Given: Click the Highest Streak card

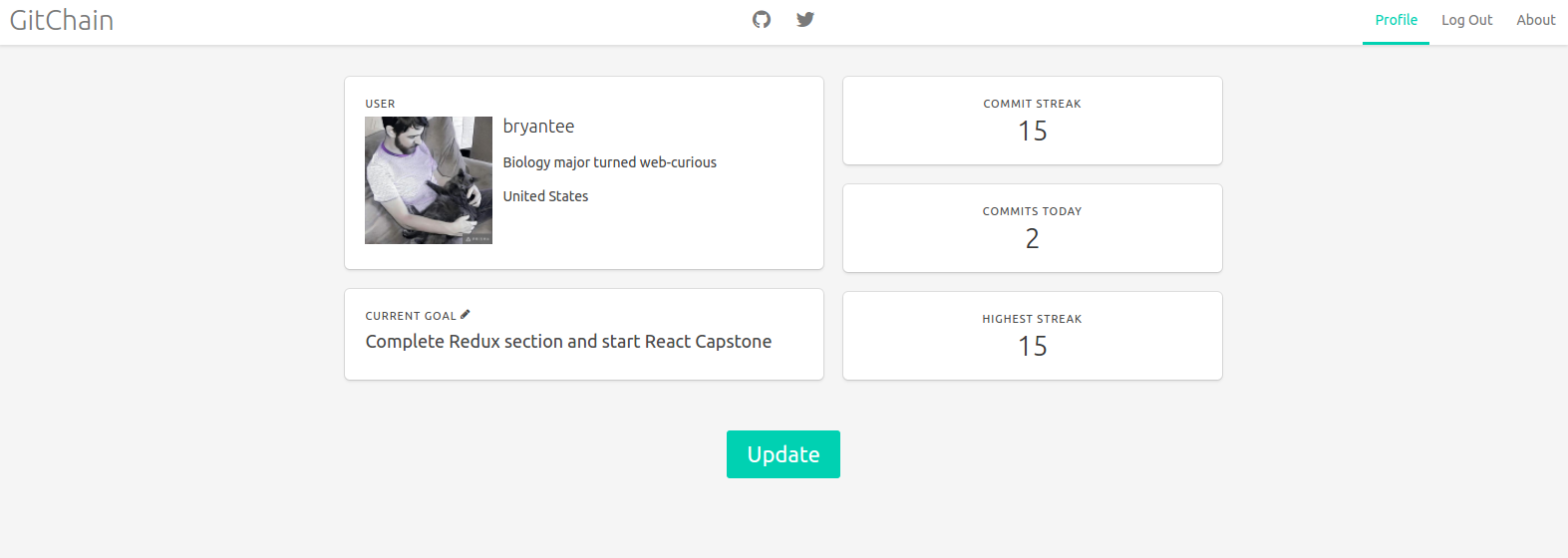Looking at the screenshot, I should 1033,336.
